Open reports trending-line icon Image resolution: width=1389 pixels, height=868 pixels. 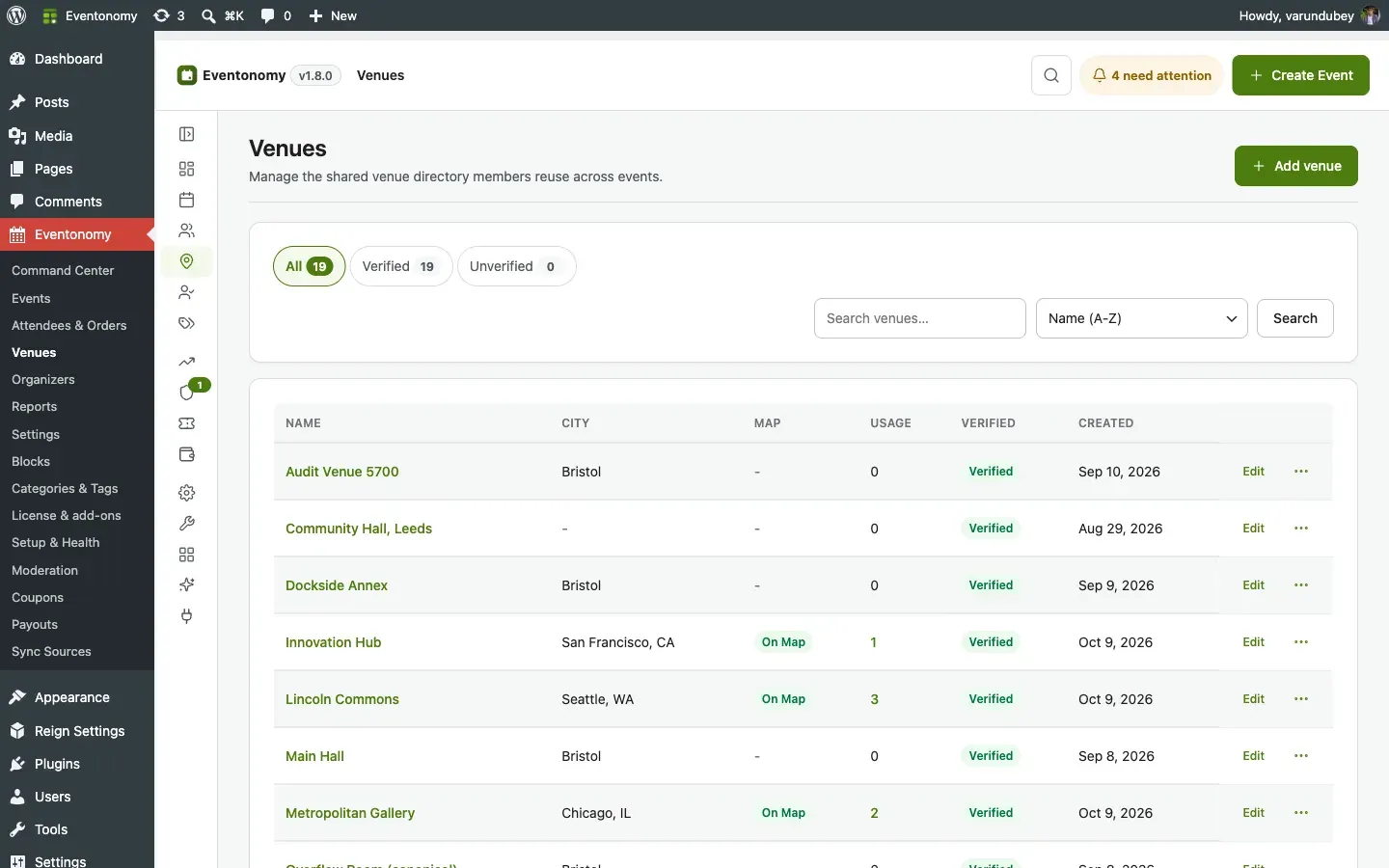[x=187, y=362]
